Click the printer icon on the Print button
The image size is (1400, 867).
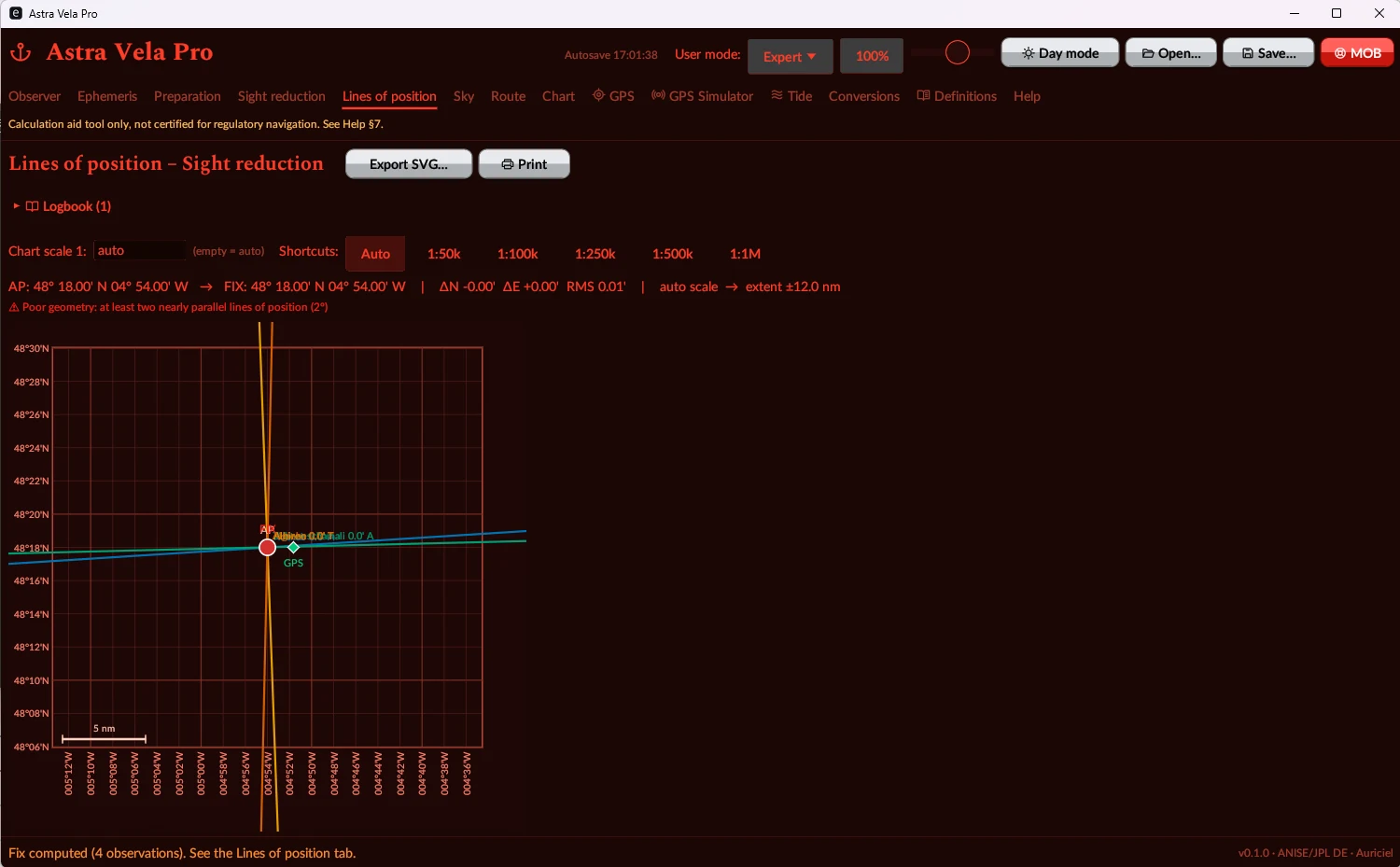[x=508, y=164]
